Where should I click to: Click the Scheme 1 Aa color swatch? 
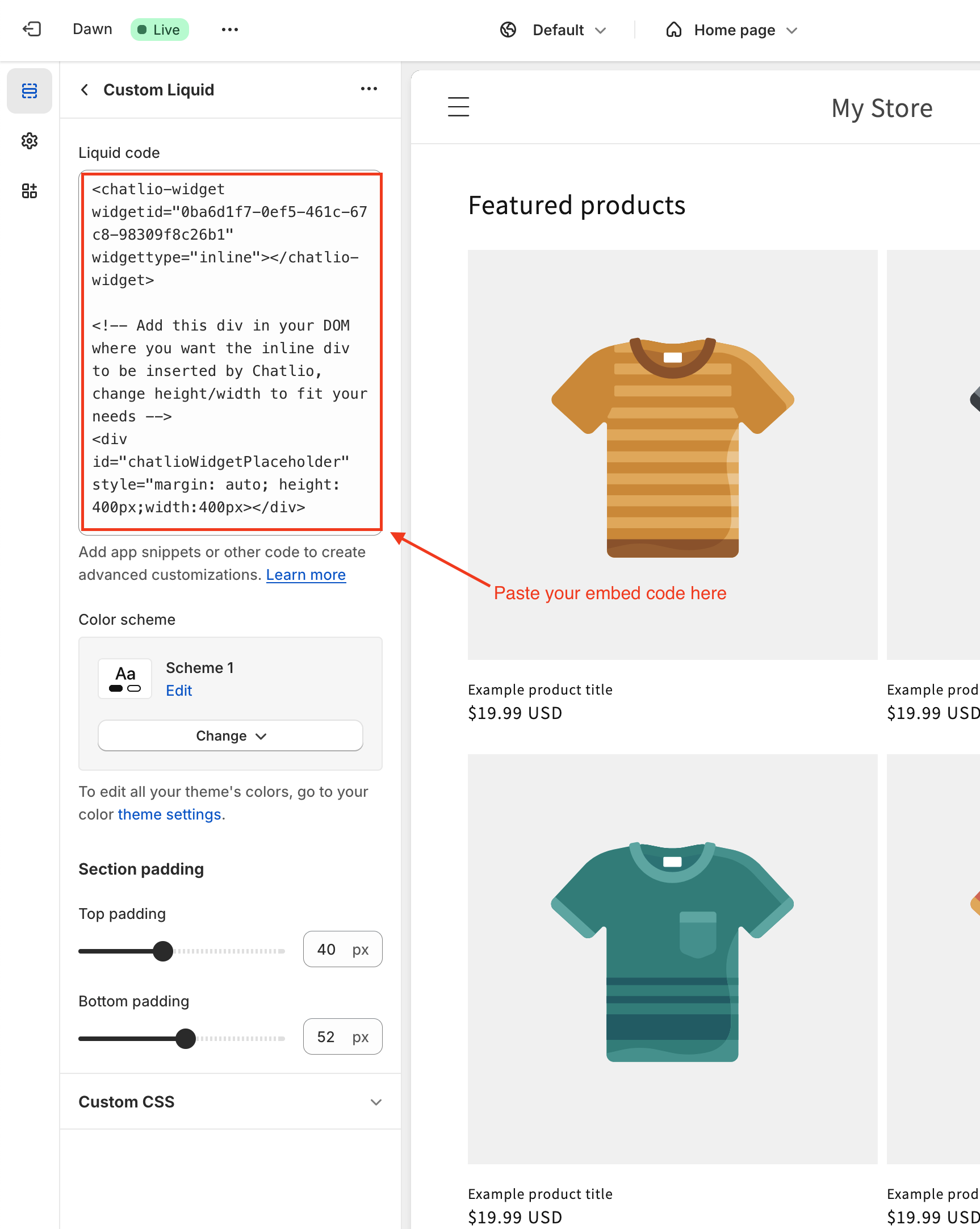click(125, 678)
